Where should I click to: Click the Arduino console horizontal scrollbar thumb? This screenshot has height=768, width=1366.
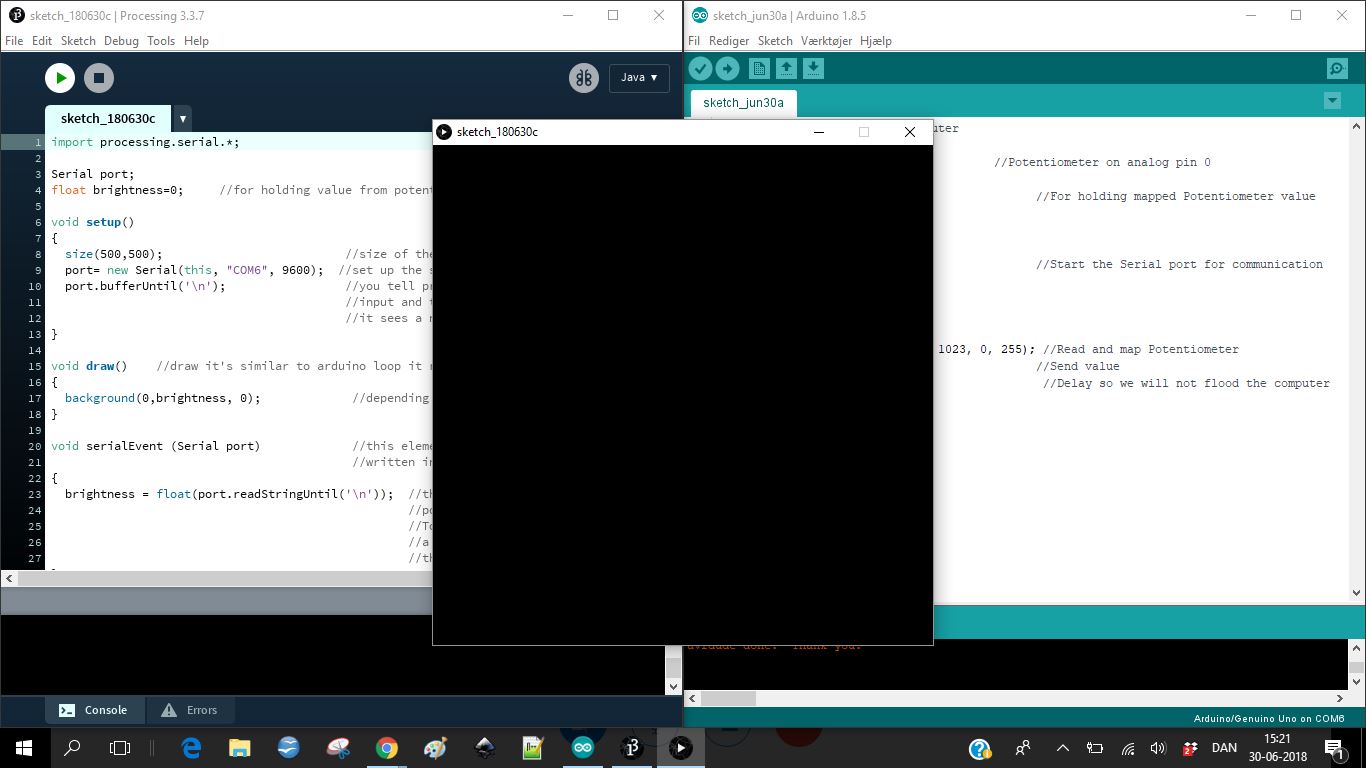(x=727, y=698)
